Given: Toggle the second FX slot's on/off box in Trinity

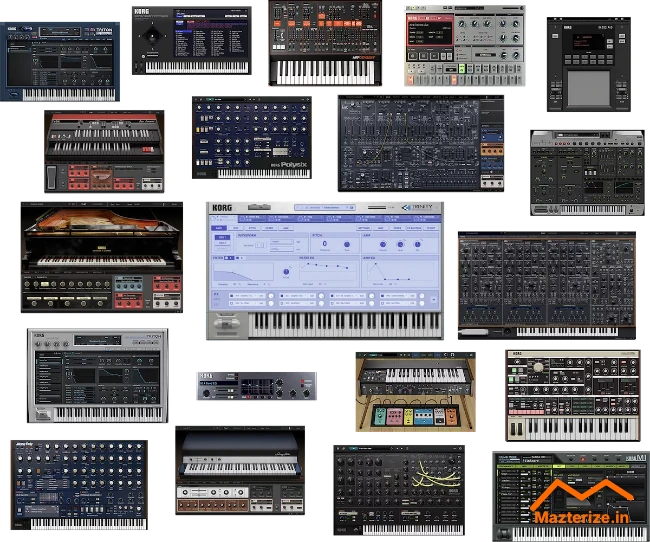Looking at the screenshot, I should click(x=281, y=296).
